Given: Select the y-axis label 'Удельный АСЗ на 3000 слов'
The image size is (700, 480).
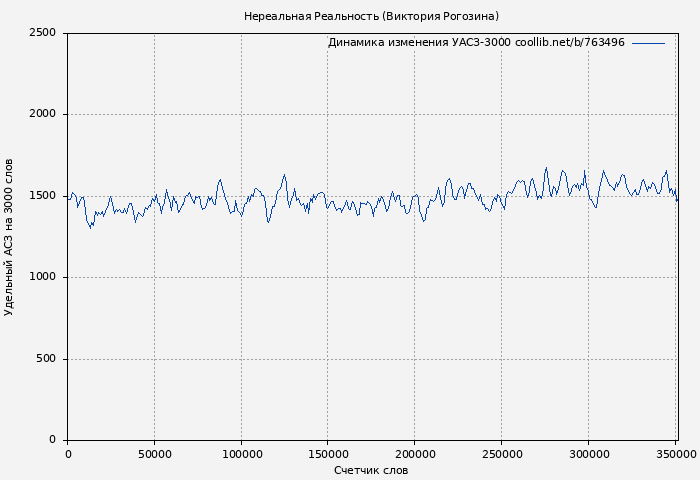Looking at the screenshot, I should click(x=10, y=237).
